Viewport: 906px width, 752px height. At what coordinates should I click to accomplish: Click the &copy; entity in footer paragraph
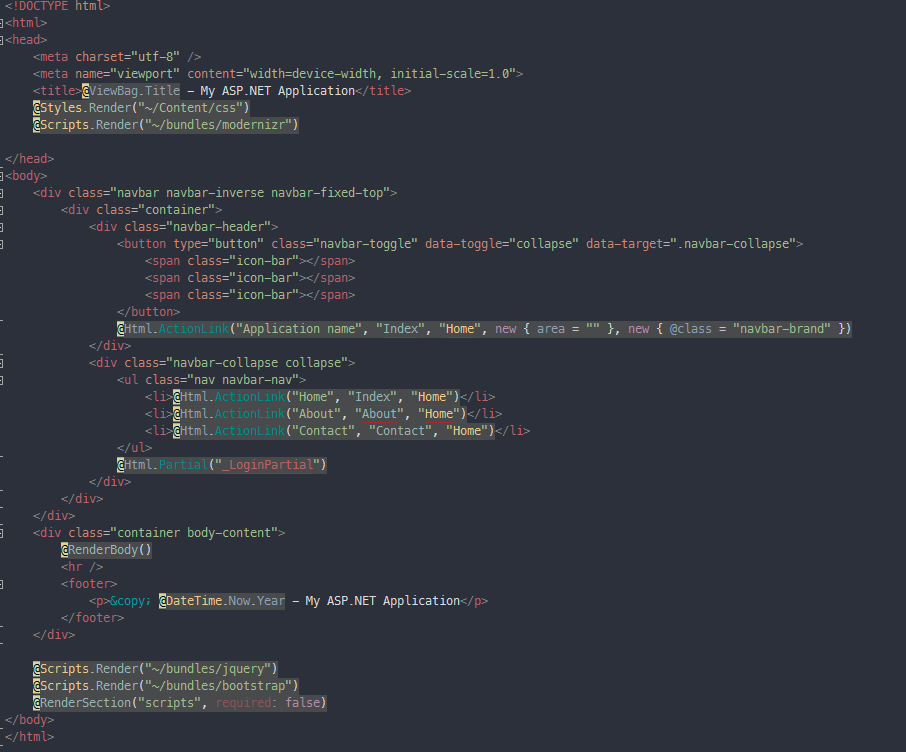[x=131, y=601]
